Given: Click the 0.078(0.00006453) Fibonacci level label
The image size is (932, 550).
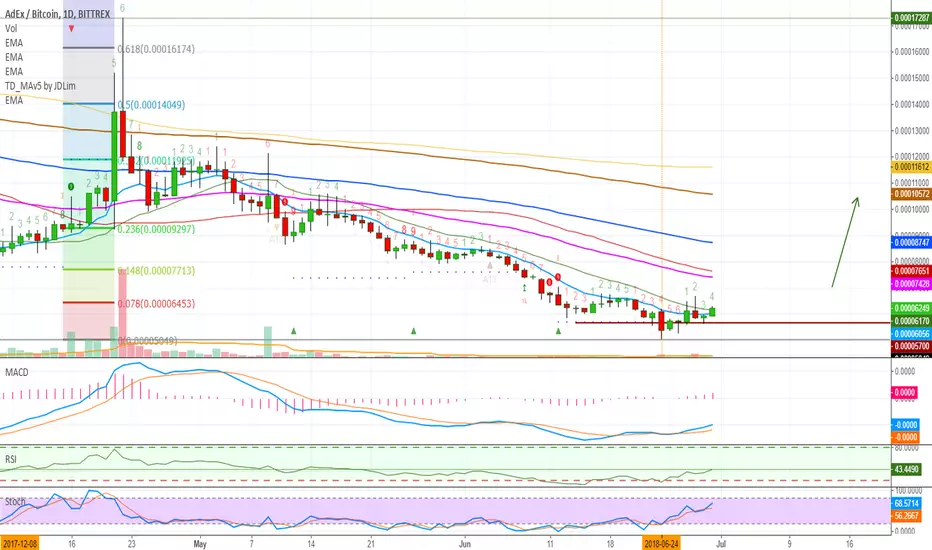Looking at the screenshot, I should pos(156,304).
